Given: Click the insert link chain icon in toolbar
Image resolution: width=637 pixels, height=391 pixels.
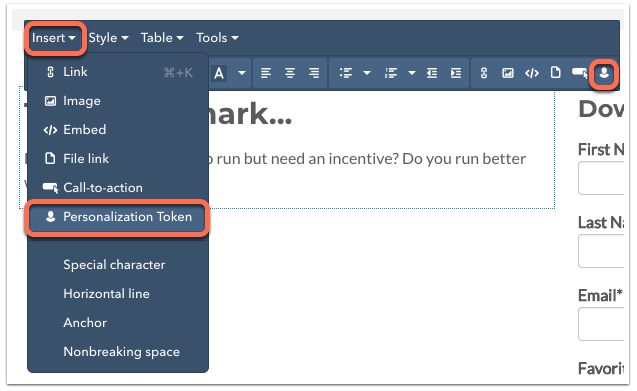Looking at the screenshot, I should [x=483, y=73].
